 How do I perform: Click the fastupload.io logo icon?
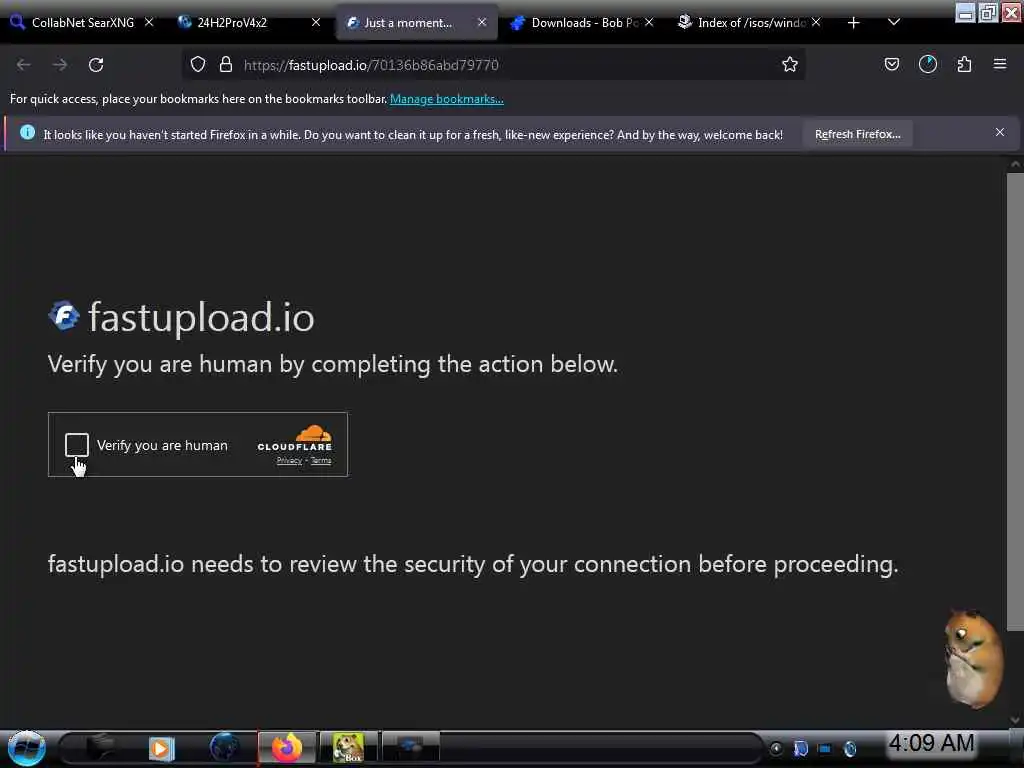tap(64, 316)
